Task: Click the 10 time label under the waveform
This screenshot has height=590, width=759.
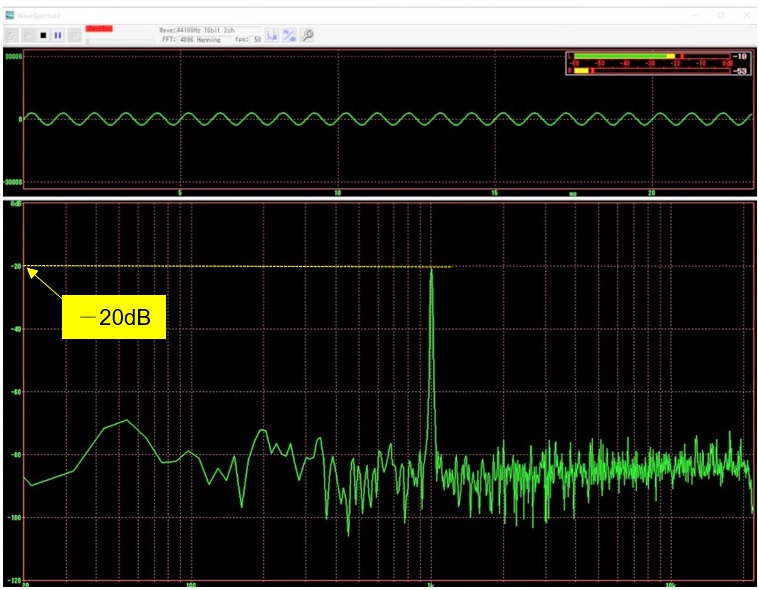Action: tap(337, 193)
